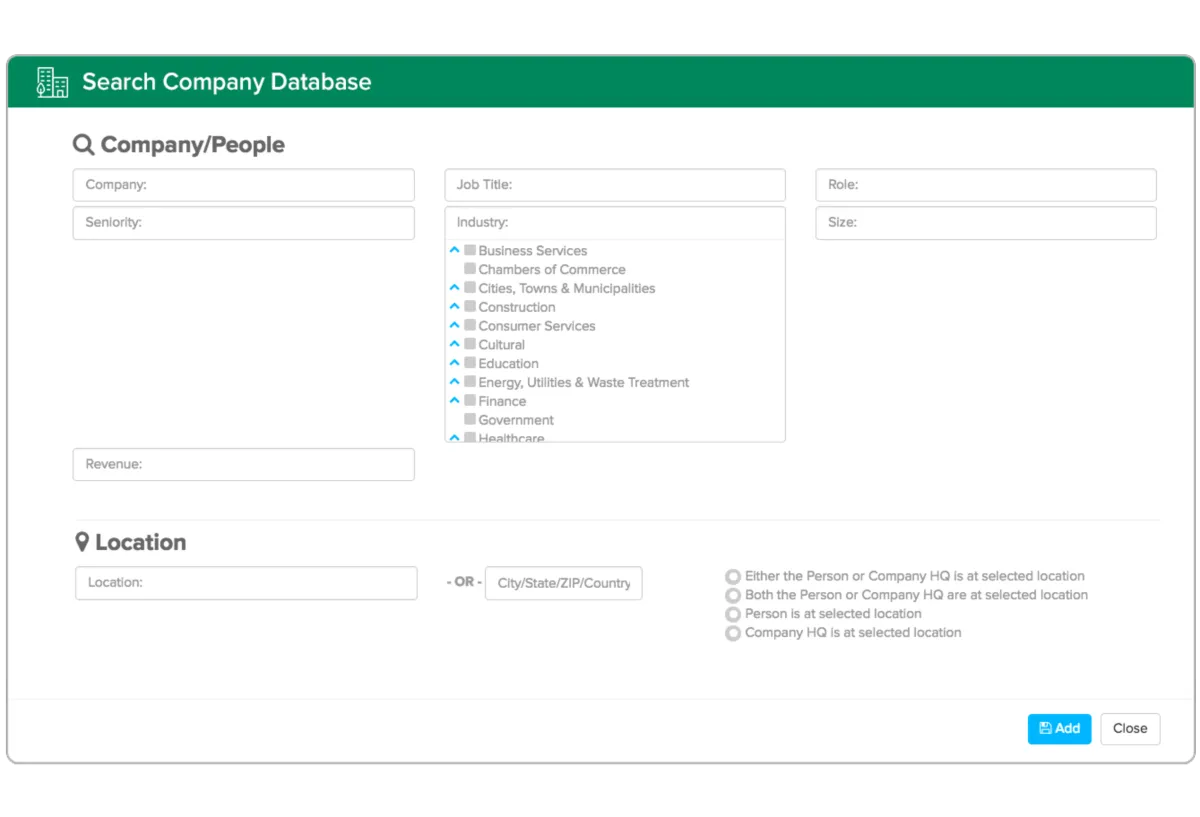Expand the Consumer Services arrow
Viewport: 1200px width, 817px height.
pos(455,325)
